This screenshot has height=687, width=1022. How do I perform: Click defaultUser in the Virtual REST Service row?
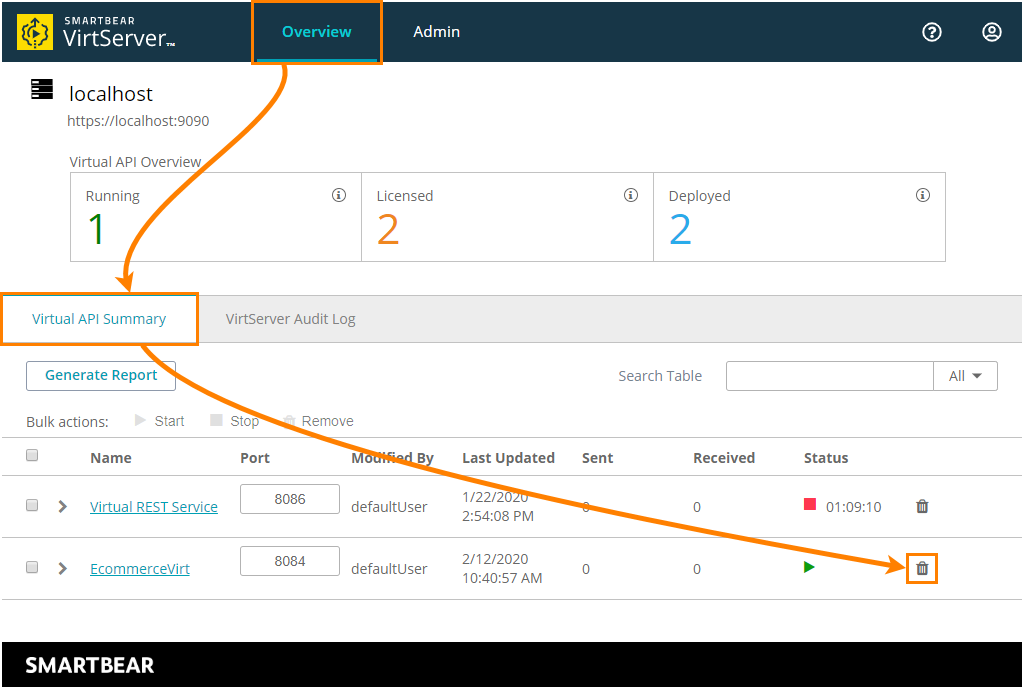point(389,506)
